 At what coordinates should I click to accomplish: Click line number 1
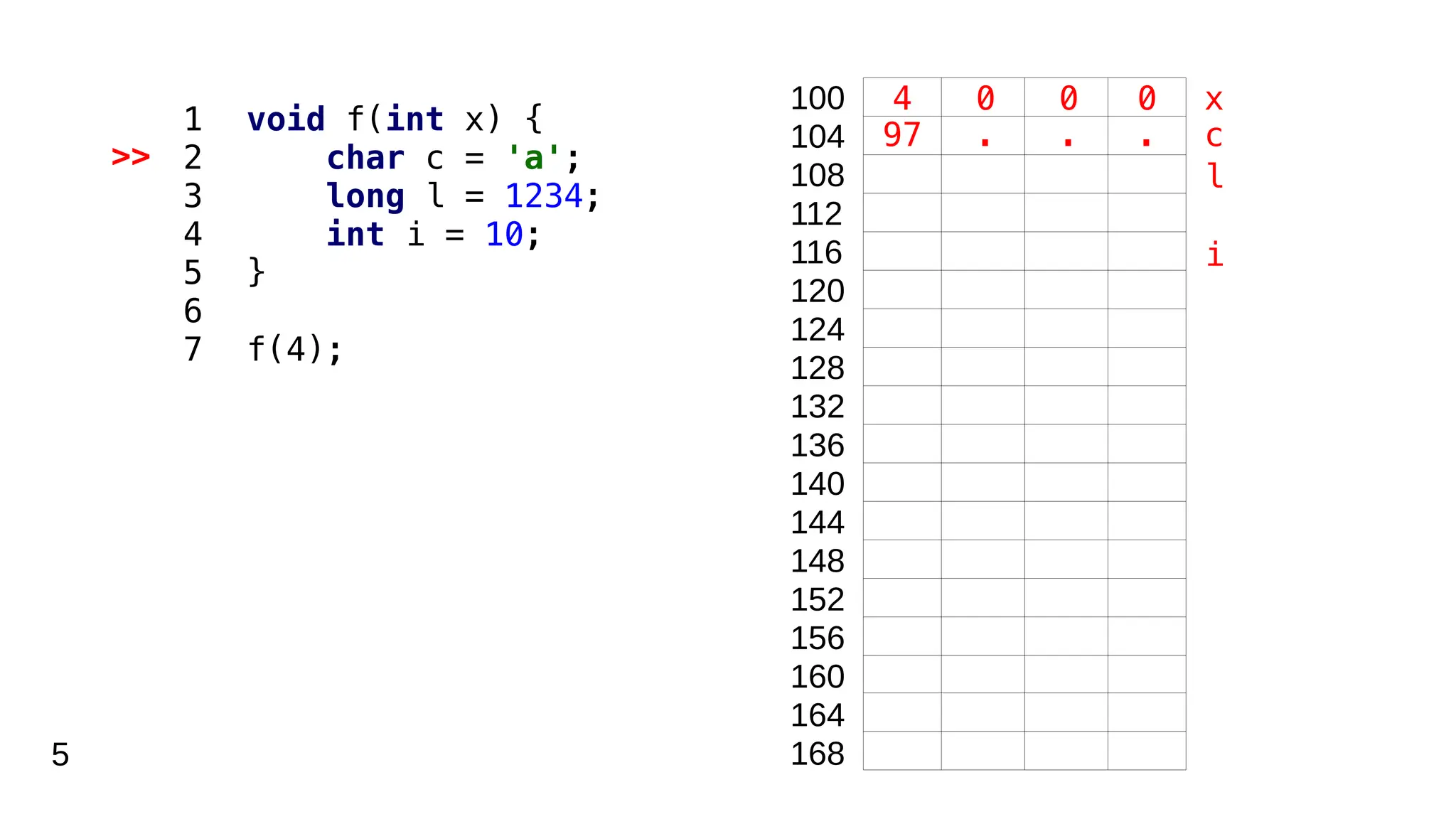pyautogui.click(x=193, y=119)
